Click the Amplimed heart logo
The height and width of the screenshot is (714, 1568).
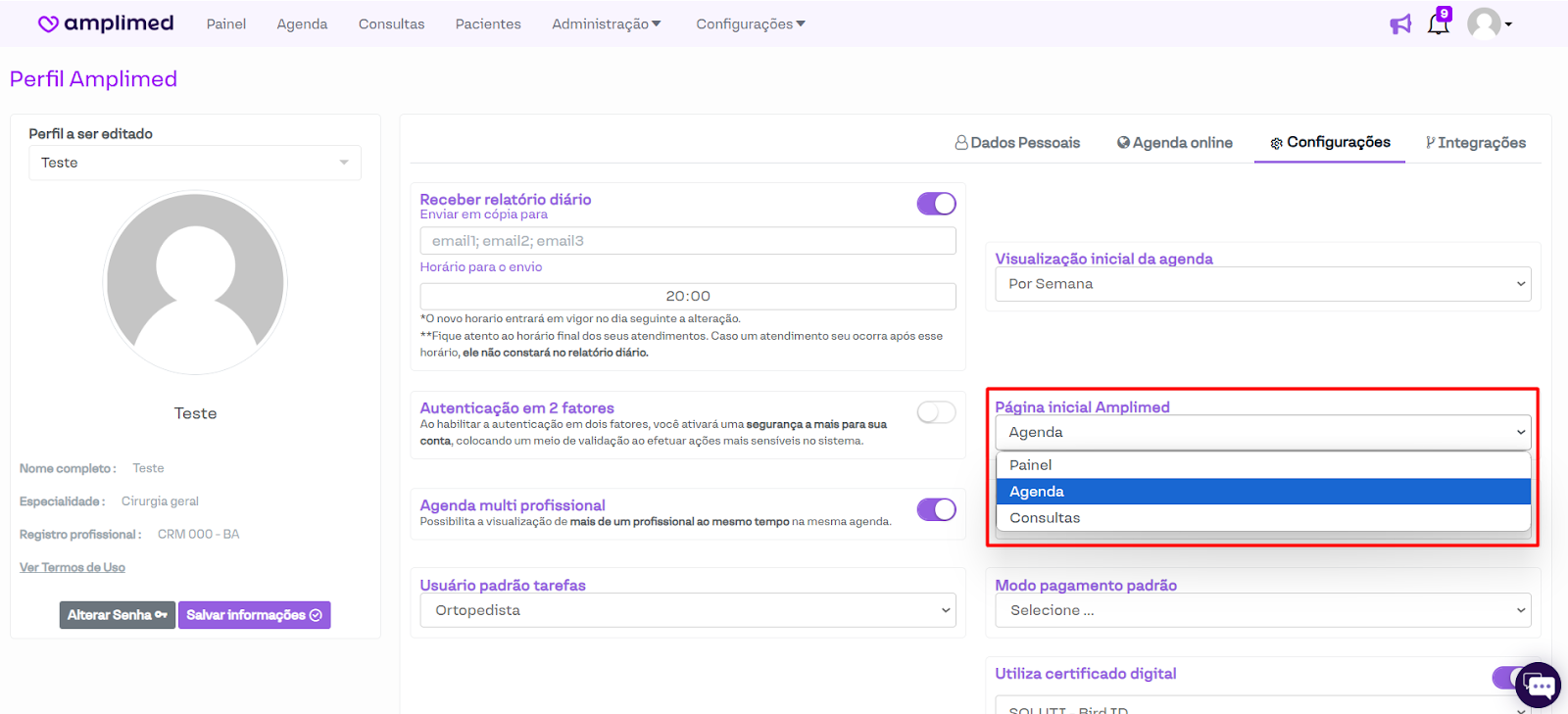(48, 24)
